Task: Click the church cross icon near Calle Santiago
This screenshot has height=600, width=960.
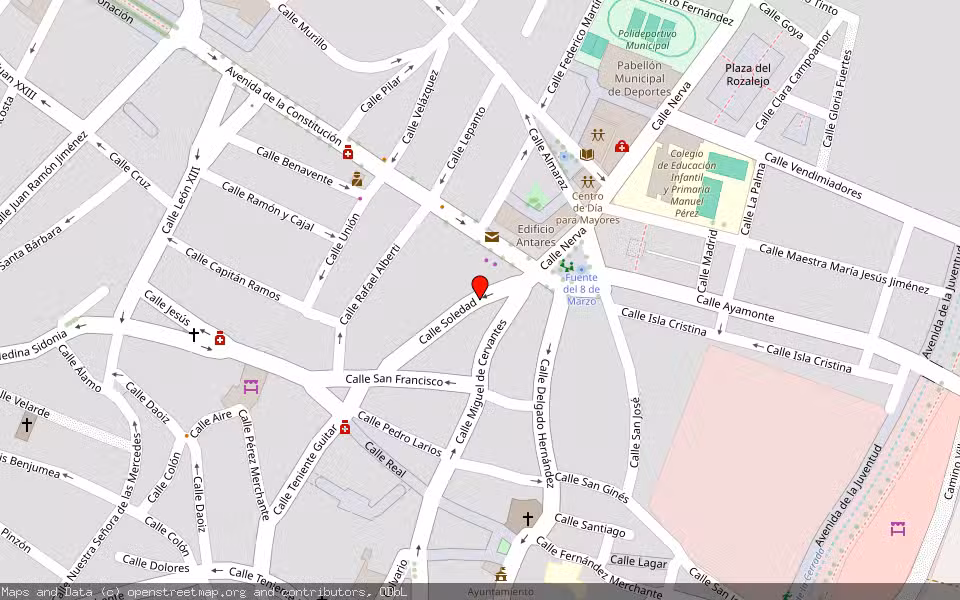Action: coord(527,519)
